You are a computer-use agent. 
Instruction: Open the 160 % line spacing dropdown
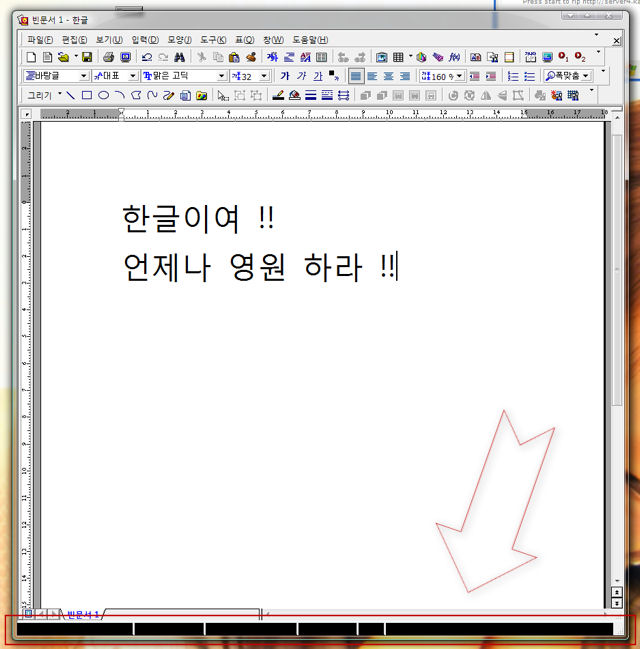click(460, 76)
